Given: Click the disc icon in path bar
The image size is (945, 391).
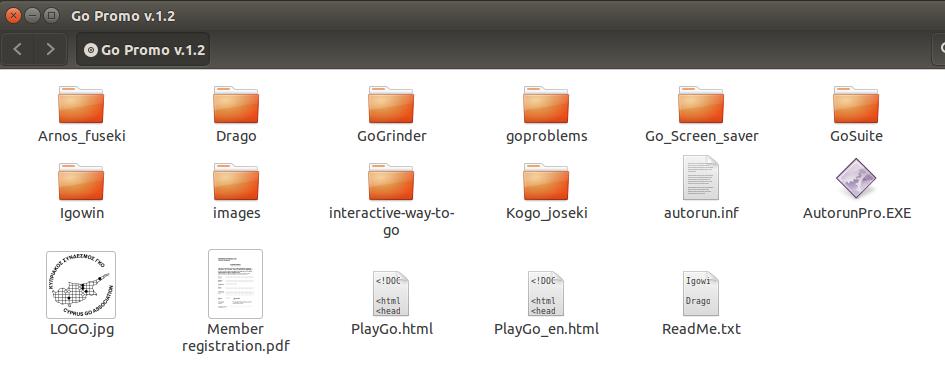Looking at the screenshot, I should click(91, 50).
